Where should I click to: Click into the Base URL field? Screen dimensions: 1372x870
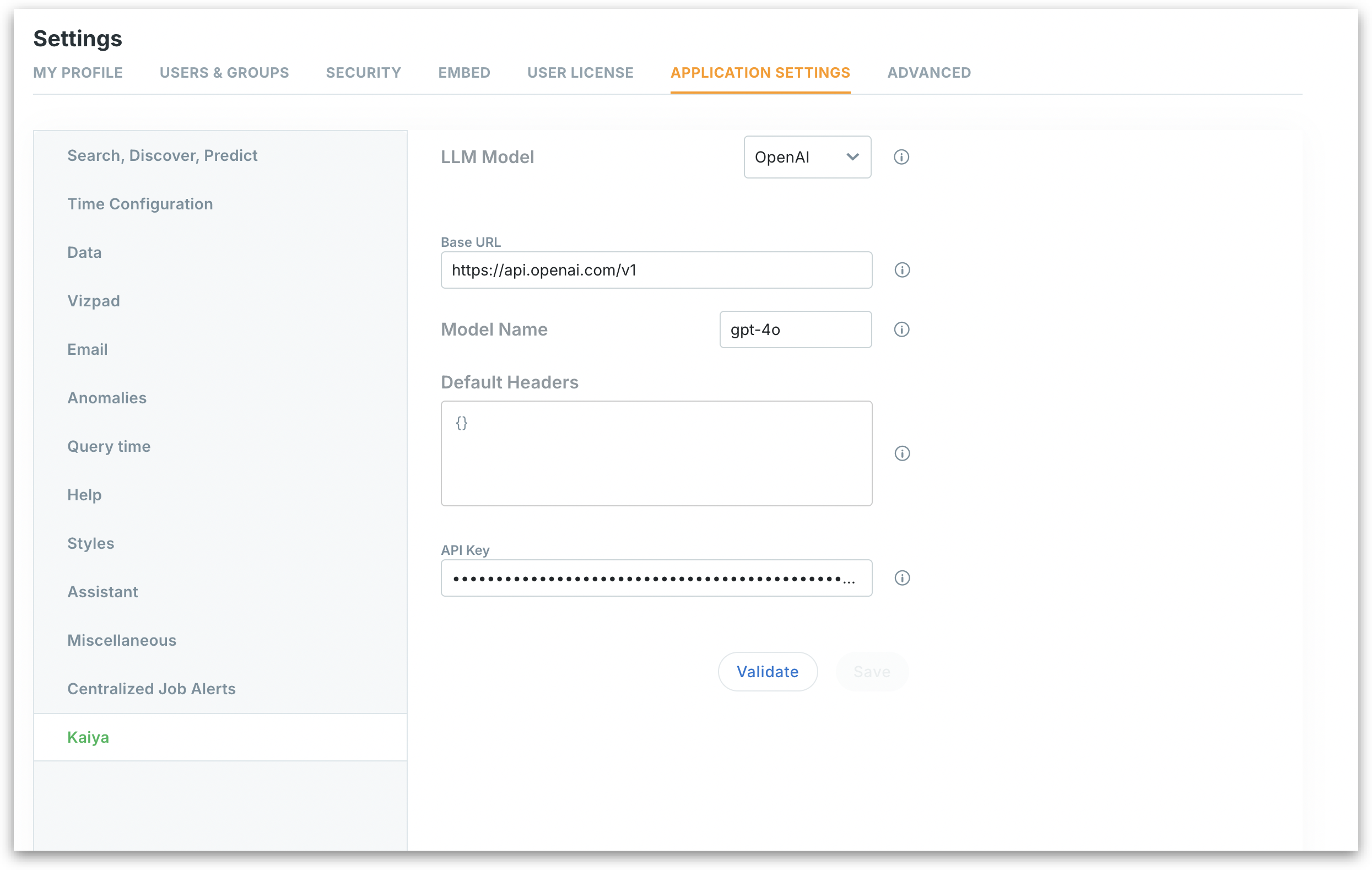coord(656,270)
